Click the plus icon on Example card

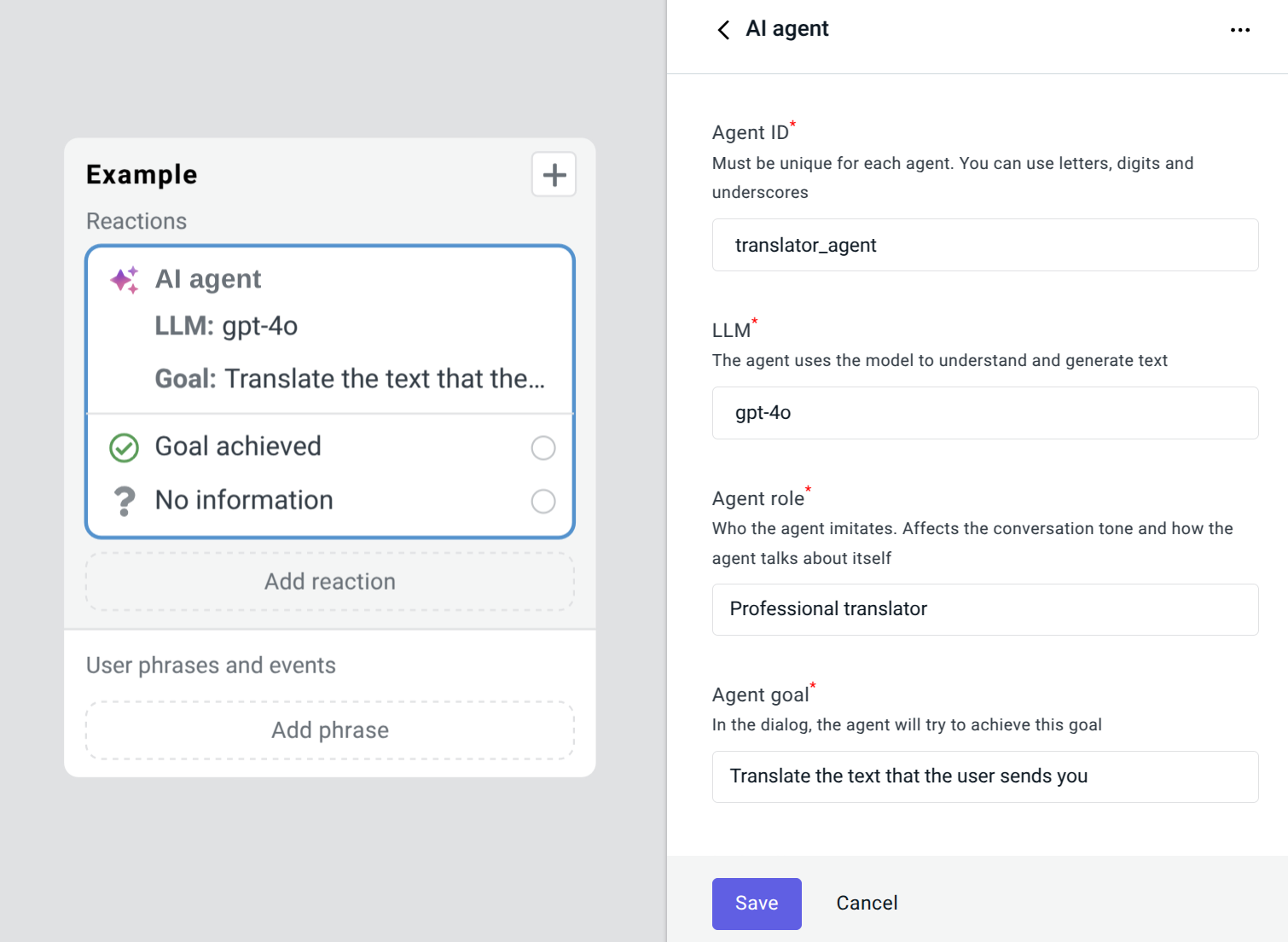554,175
